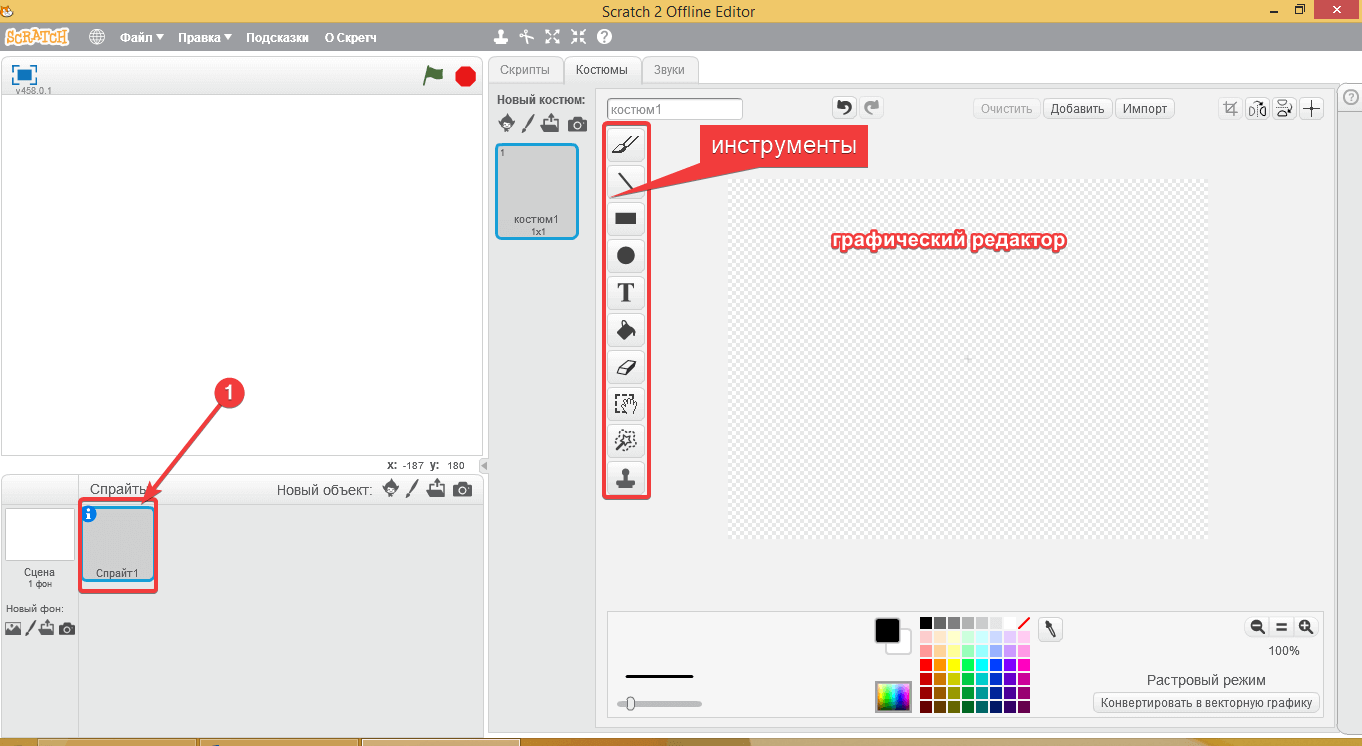Click the block help question mark
The image size is (1362, 746).
click(604, 37)
